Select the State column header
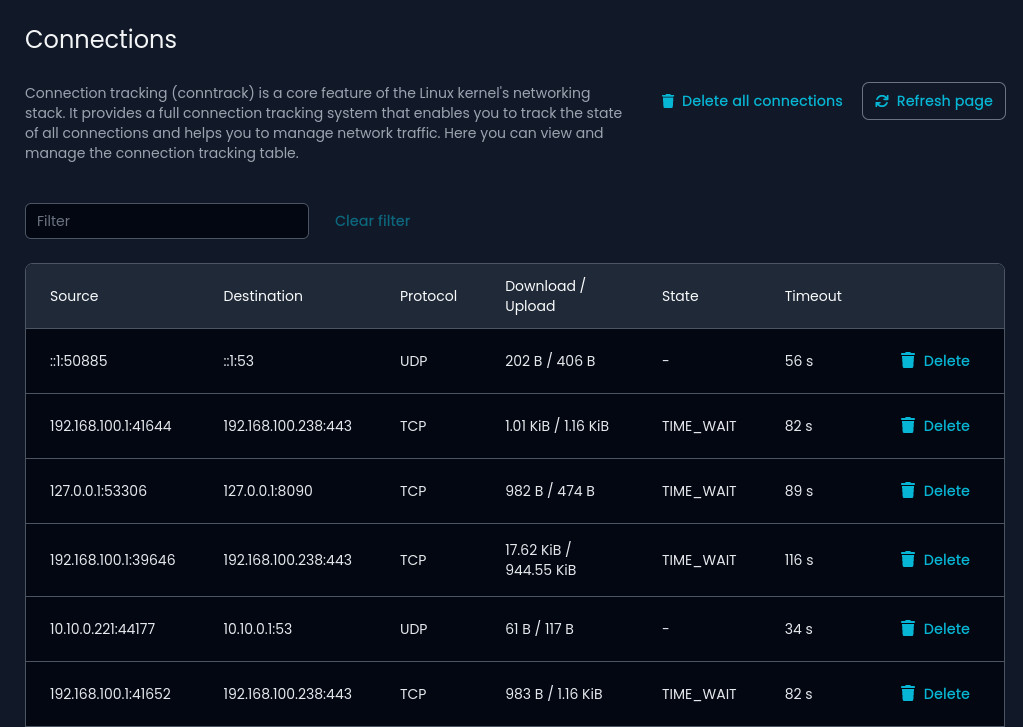1023x727 pixels. [x=680, y=296]
